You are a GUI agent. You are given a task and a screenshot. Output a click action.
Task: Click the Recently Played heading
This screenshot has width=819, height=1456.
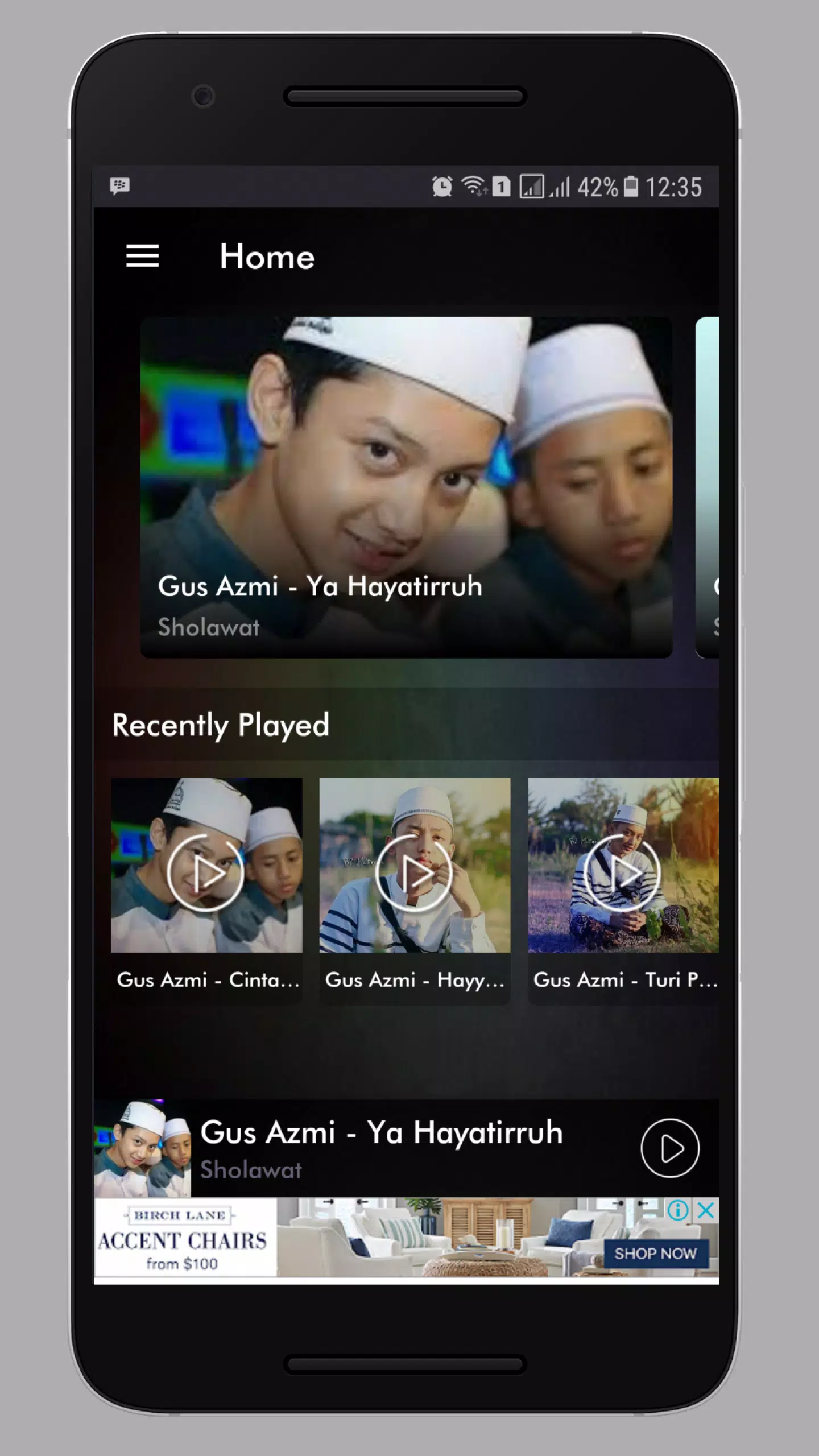[221, 725]
